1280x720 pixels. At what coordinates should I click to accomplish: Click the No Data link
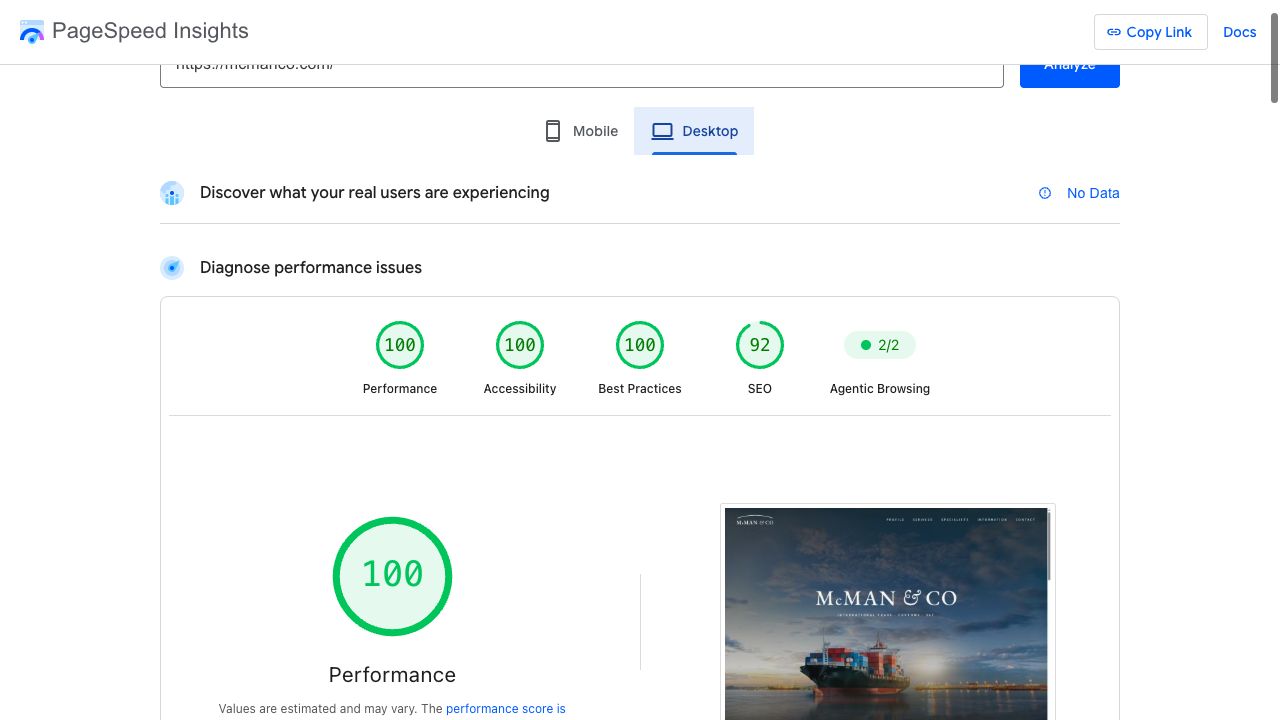coord(1093,193)
